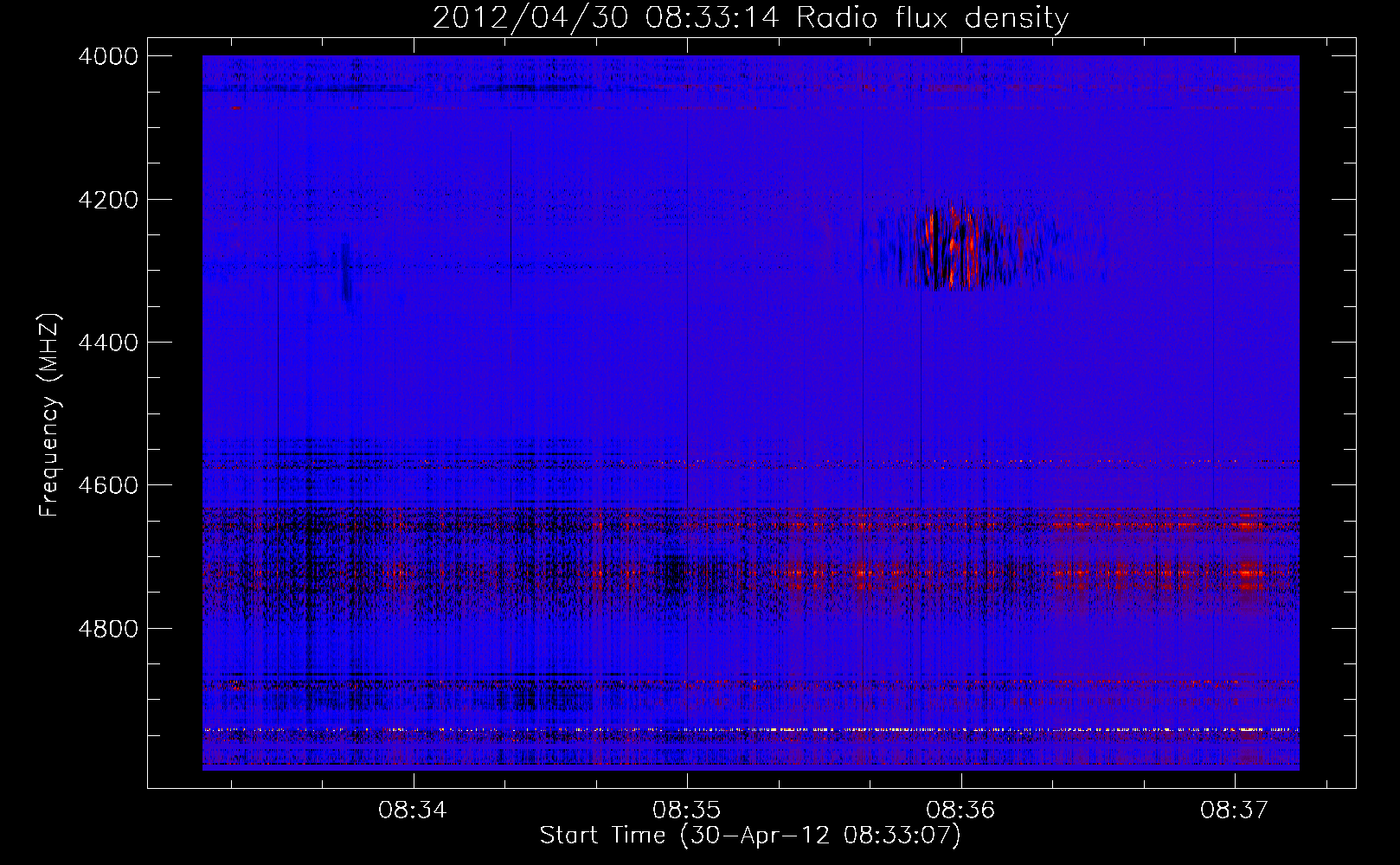
Task: Click the red radio burst near 4250 MHz
Action: 952,246
